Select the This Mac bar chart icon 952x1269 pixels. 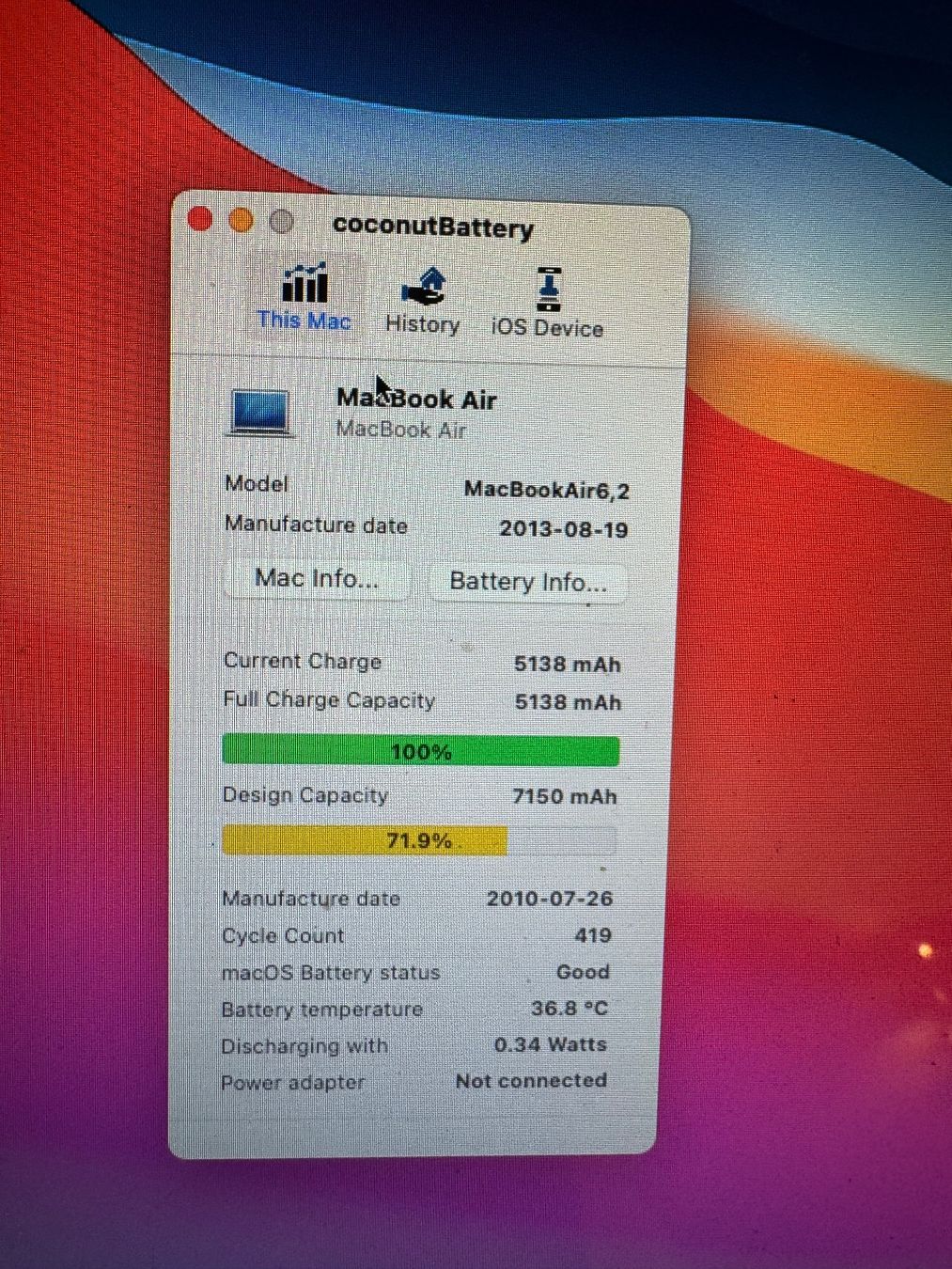(304, 283)
